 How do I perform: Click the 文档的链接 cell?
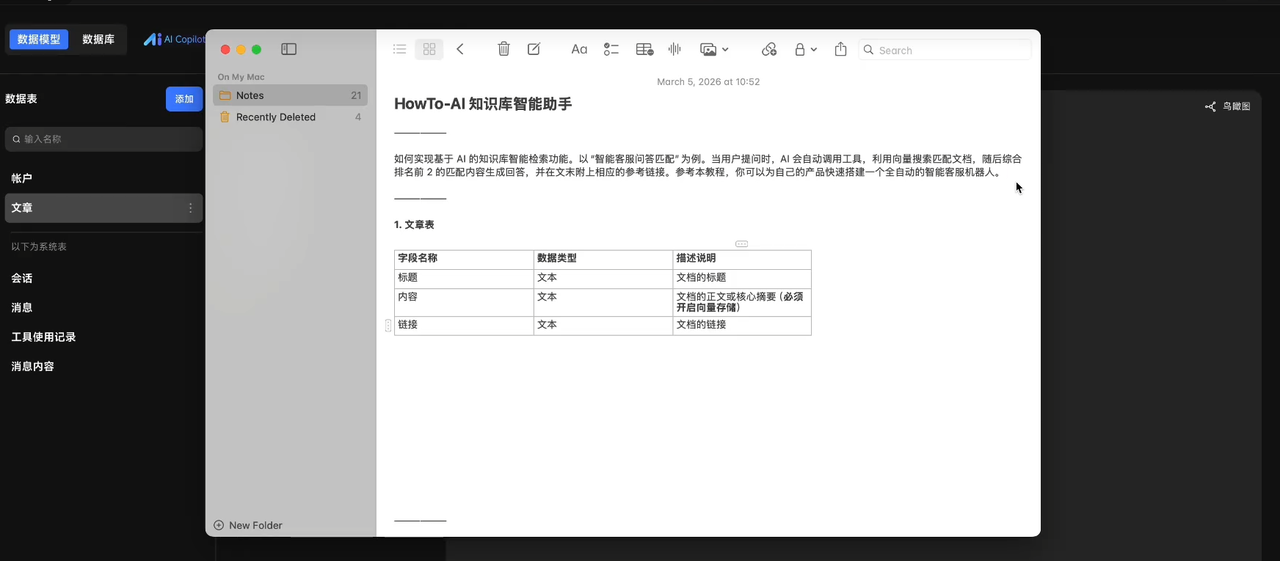[742, 325]
